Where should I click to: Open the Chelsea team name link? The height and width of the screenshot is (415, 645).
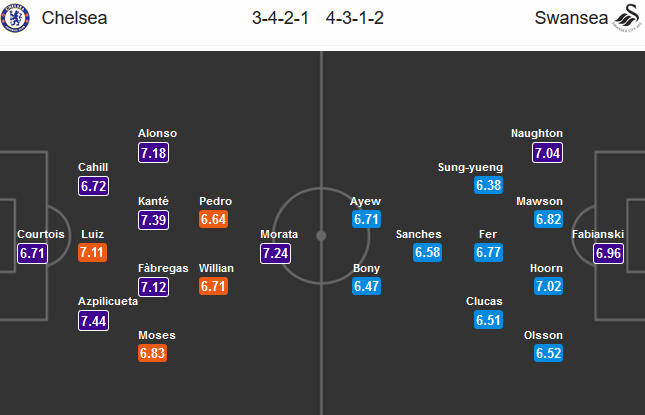(75, 18)
